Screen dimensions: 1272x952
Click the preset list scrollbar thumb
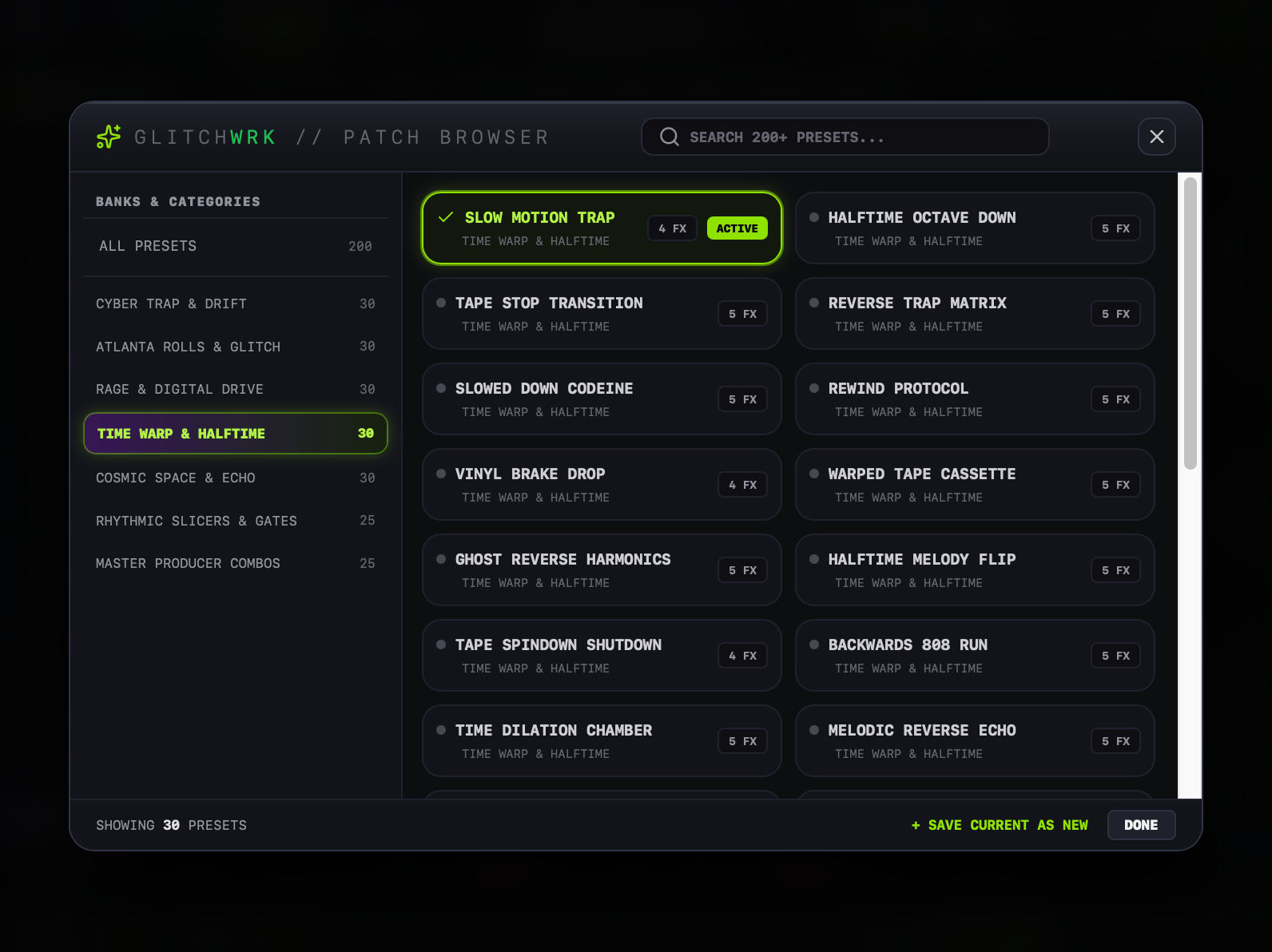click(1190, 323)
